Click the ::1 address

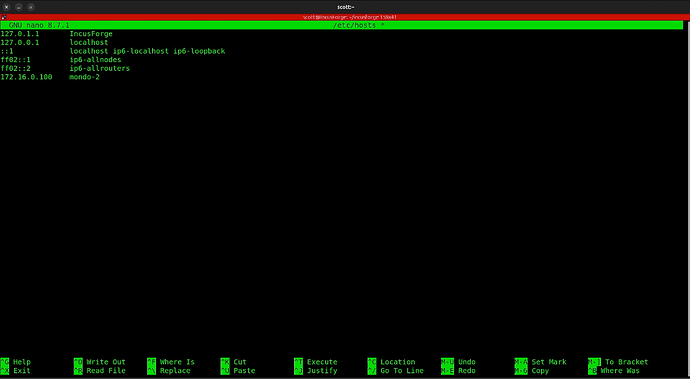coord(7,51)
